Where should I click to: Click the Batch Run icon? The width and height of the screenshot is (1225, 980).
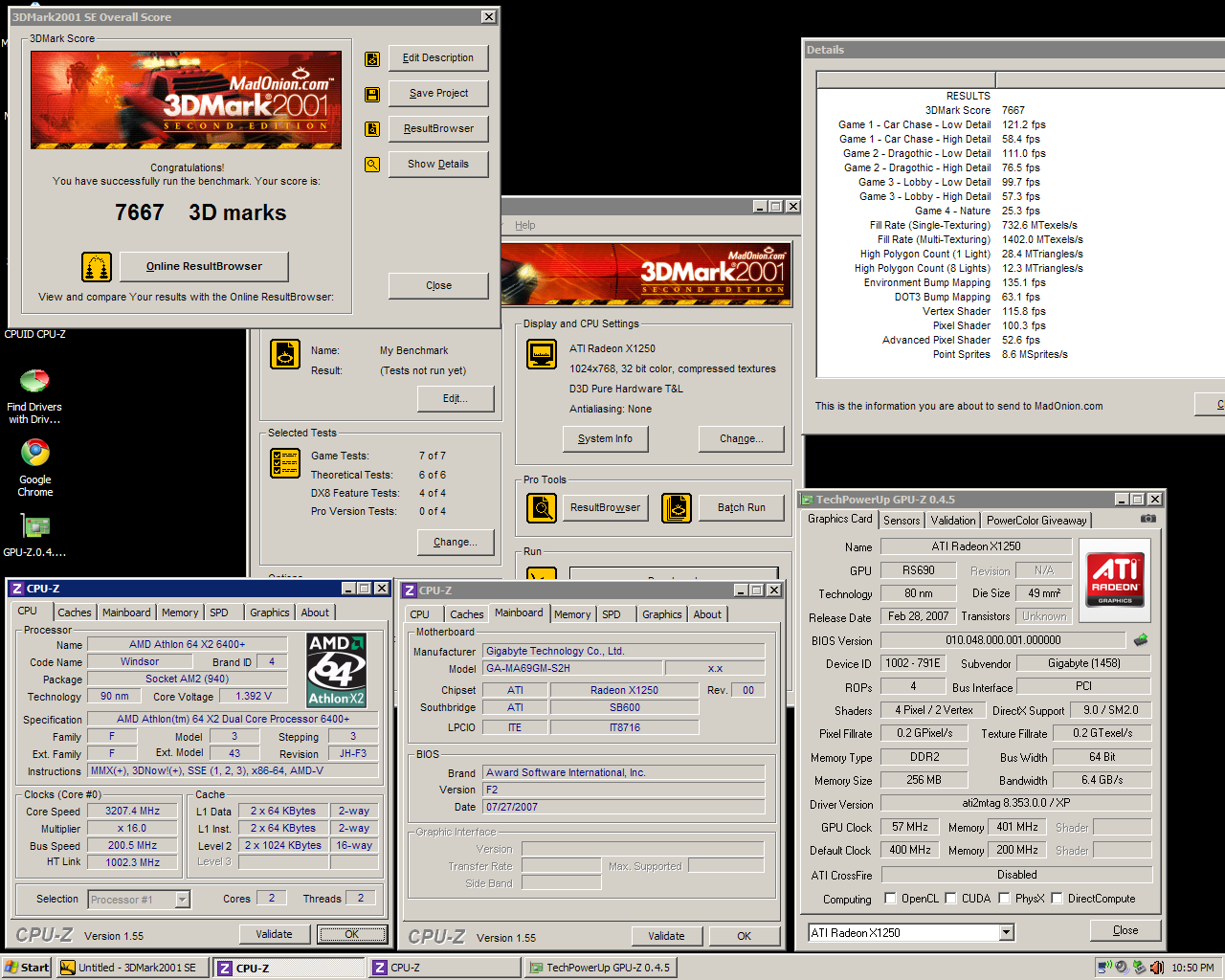(x=677, y=507)
